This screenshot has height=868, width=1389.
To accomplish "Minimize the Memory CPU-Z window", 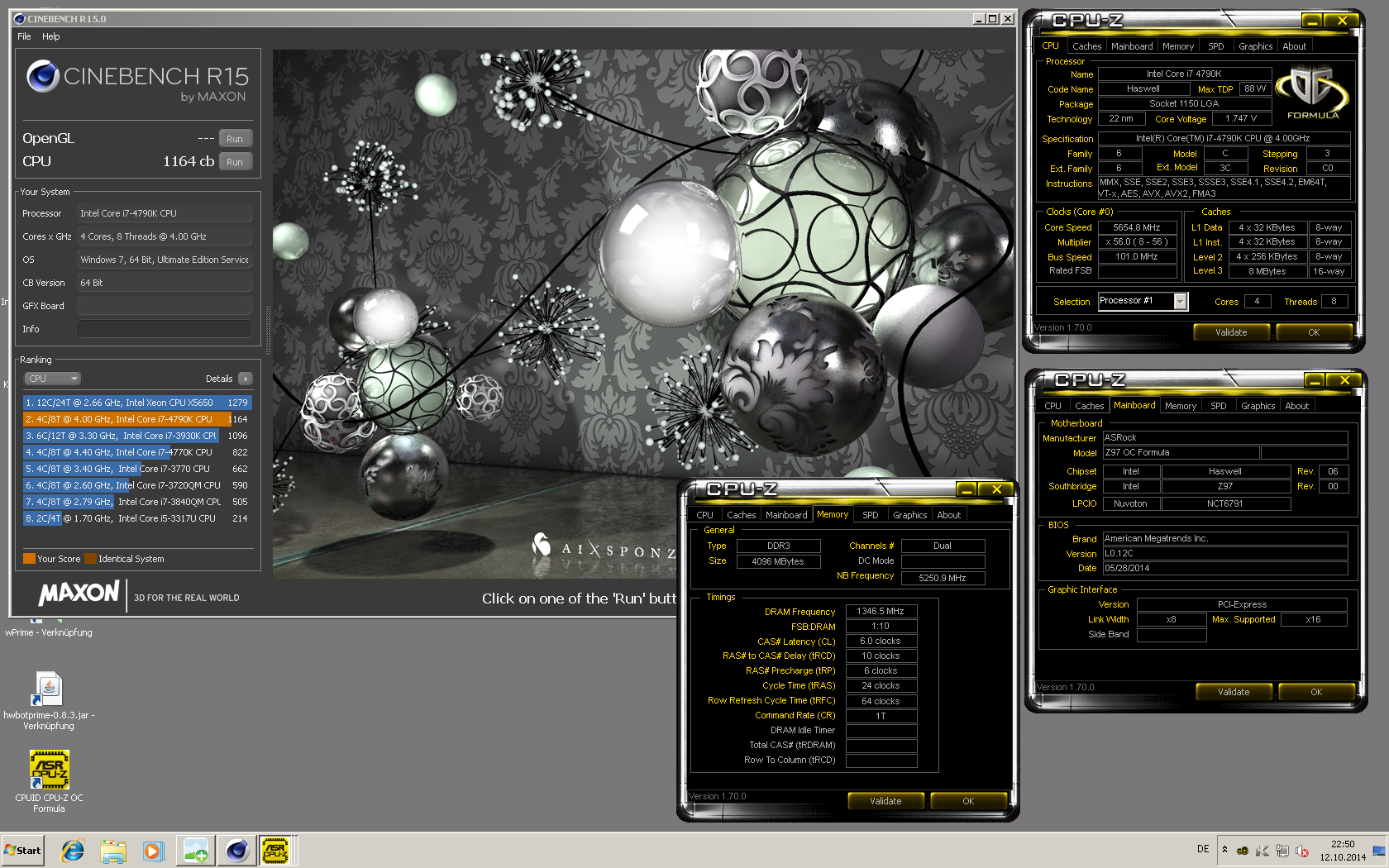I will [967, 489].
